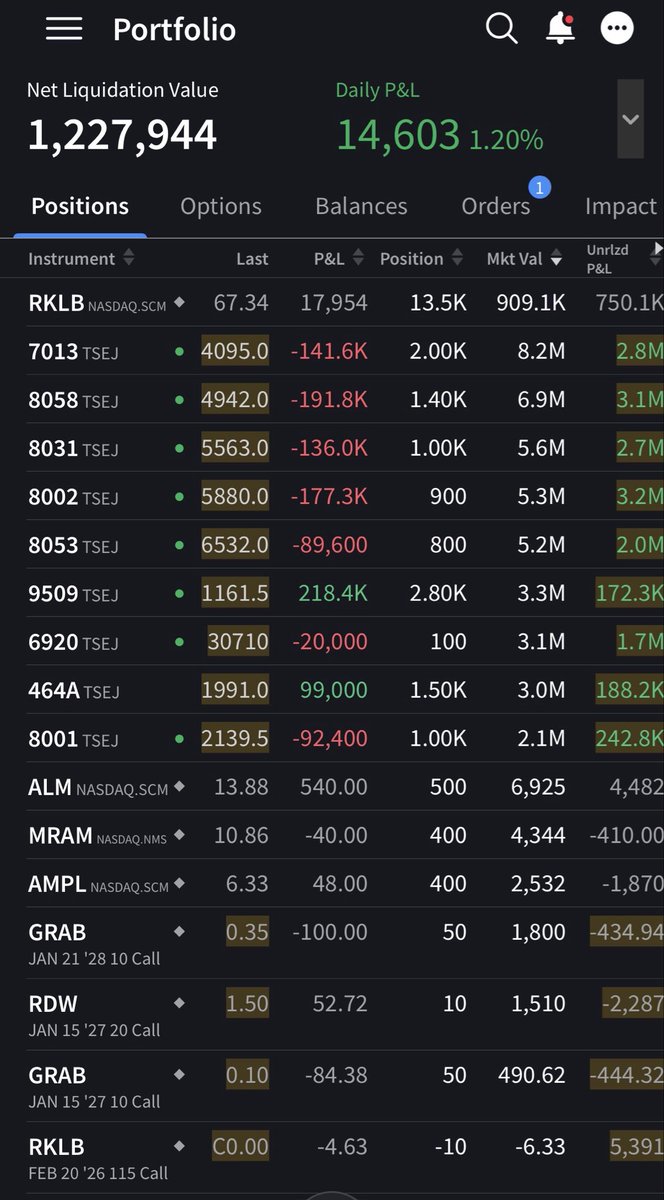The height and width of the screenshot is (1200, 664).
Task: Click the Last column header
Action: tap(252, 258)
